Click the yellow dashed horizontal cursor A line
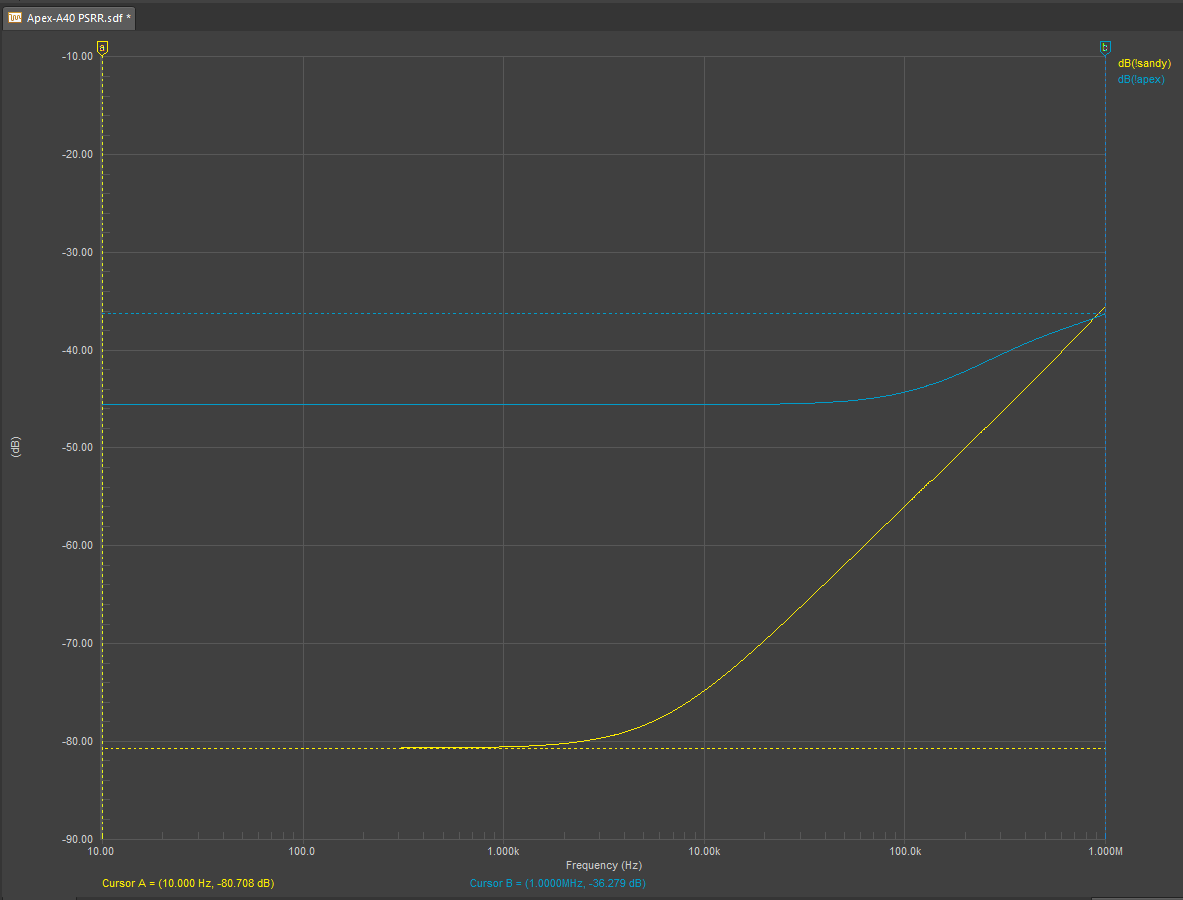Image resolution: width=1183 pixels, height=900 pixels. coord(604,749)
